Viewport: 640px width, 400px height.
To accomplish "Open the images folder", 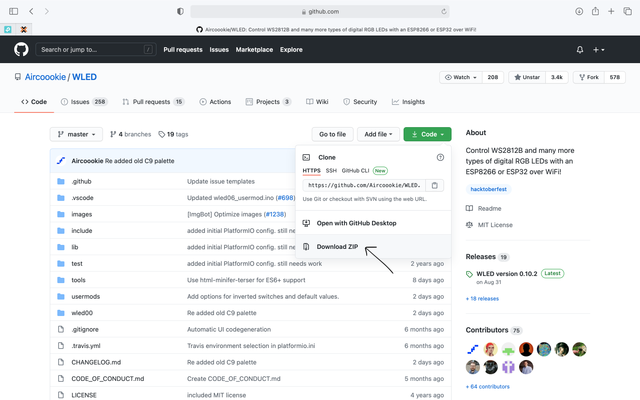I will click(x=82, y=214).
